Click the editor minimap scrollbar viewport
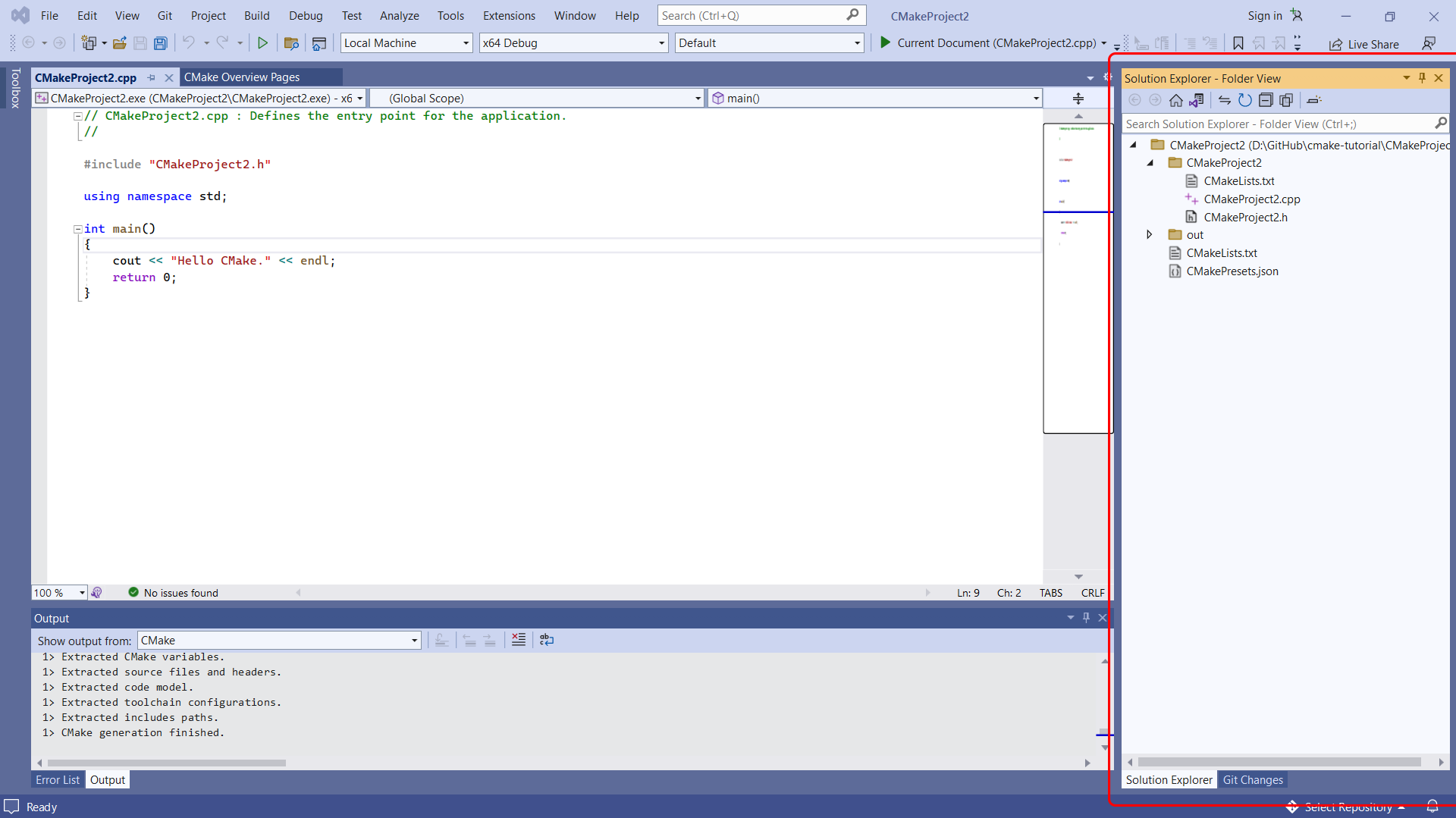 coord(1078,278)
